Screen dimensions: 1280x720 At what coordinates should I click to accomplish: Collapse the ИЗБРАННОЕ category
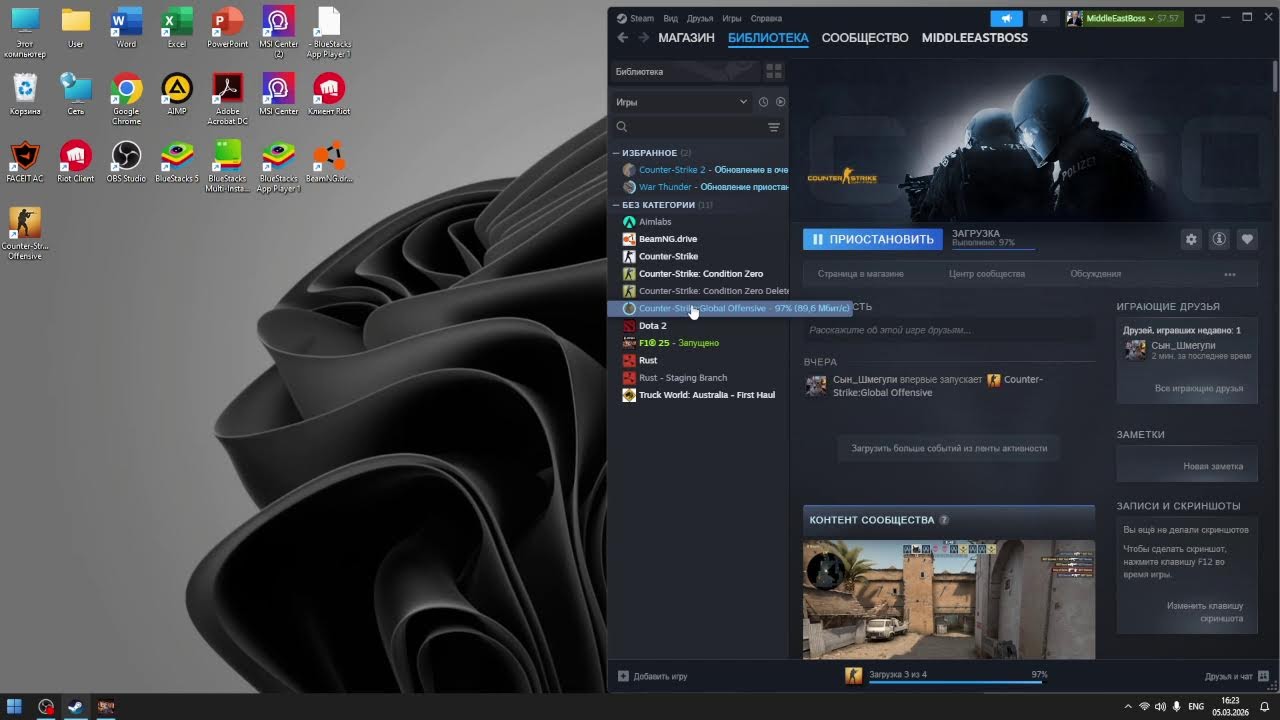click(x=616, y=153)
